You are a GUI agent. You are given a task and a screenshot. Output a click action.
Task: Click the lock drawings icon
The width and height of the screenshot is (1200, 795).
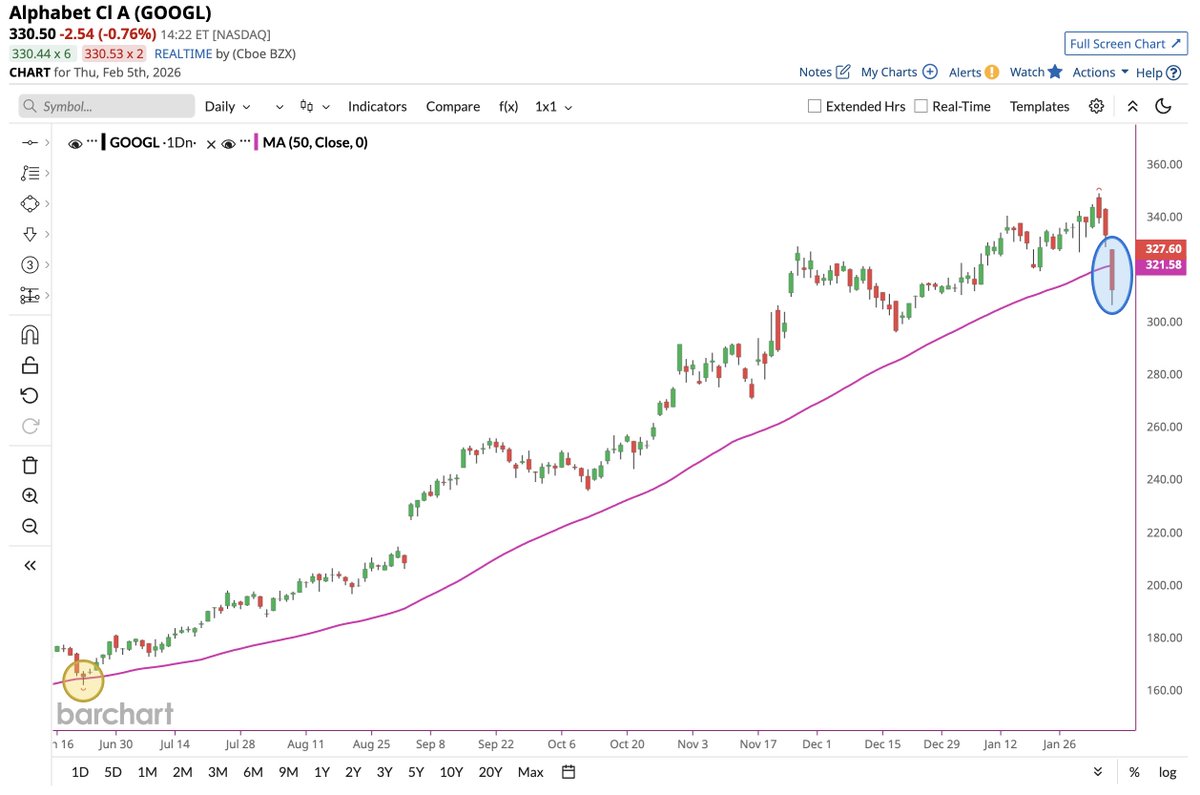click(29, 365)
